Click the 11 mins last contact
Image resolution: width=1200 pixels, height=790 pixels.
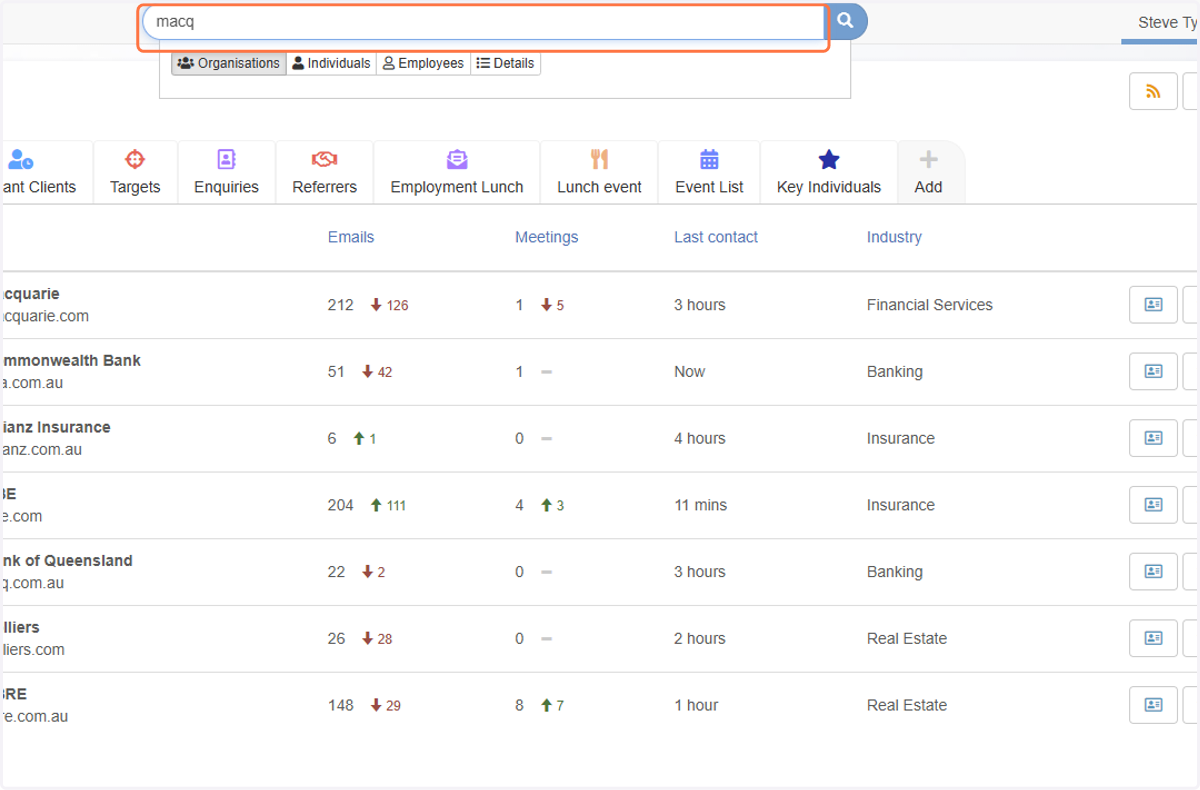pos(701,505)
